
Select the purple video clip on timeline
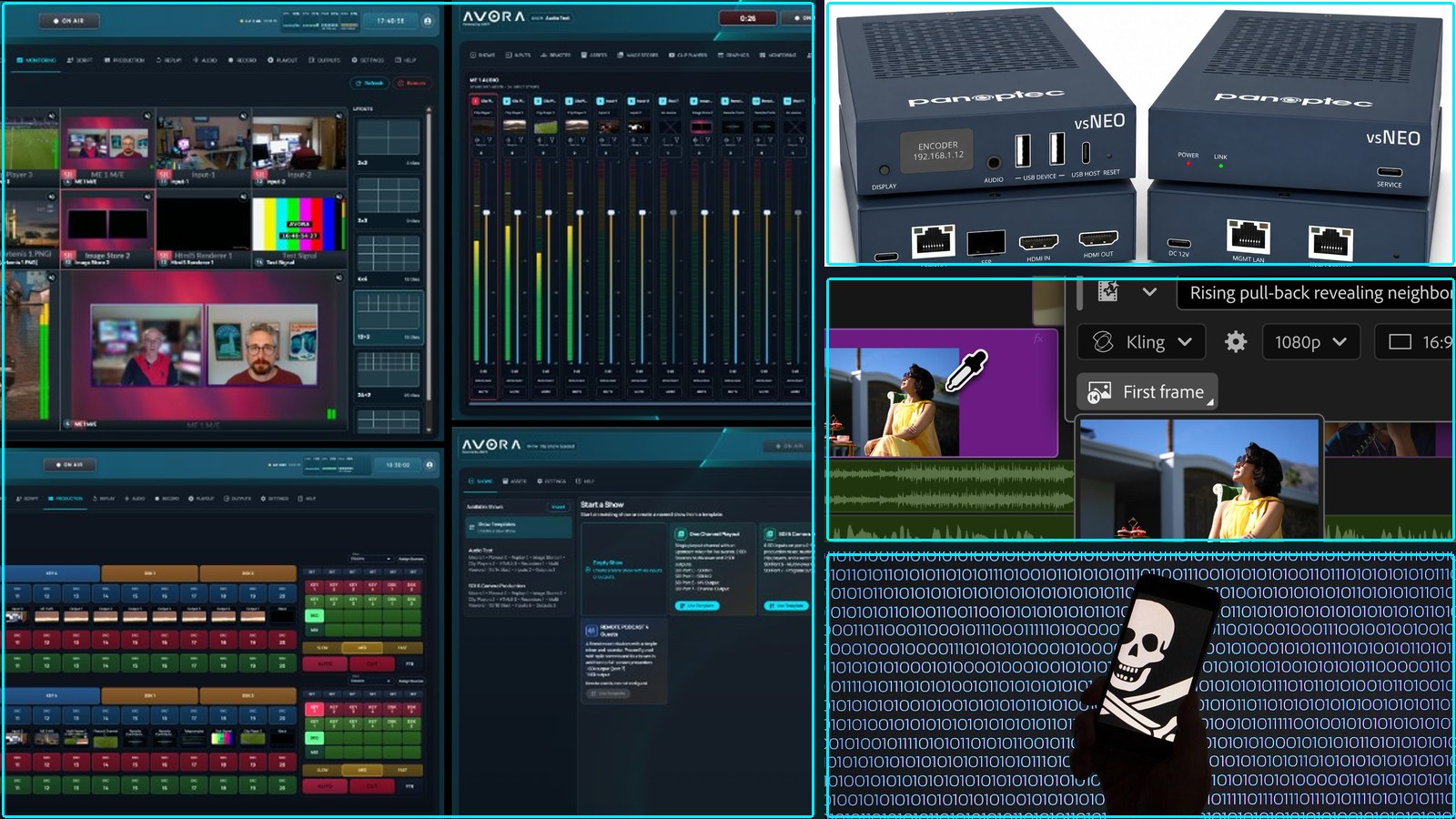tap(943, 393)
